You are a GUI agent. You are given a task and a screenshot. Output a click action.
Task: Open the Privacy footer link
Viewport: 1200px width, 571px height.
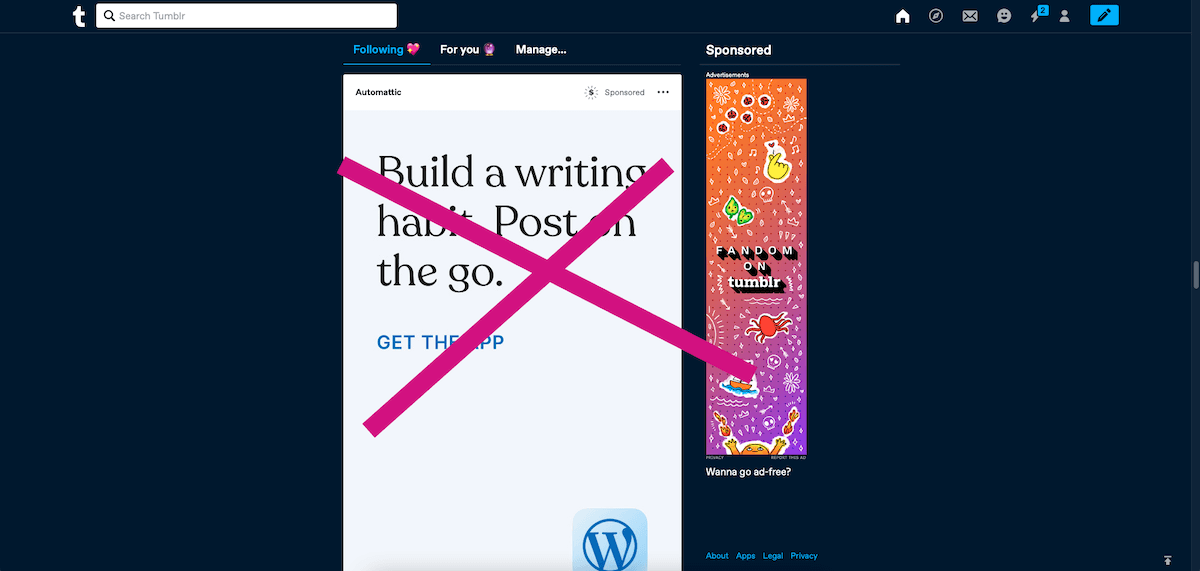tap(804, 556)
